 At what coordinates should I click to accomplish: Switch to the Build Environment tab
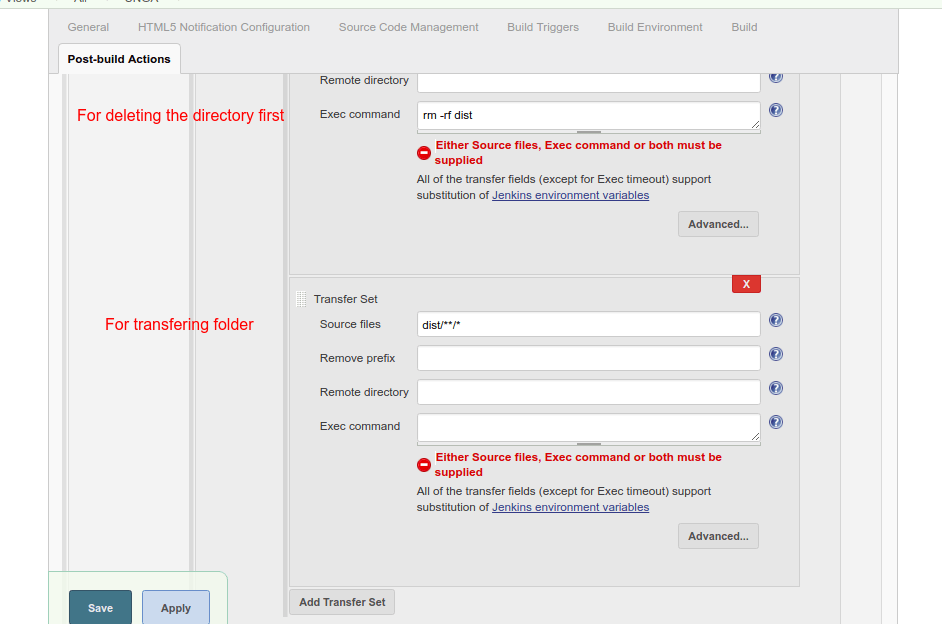pos(655,27)
